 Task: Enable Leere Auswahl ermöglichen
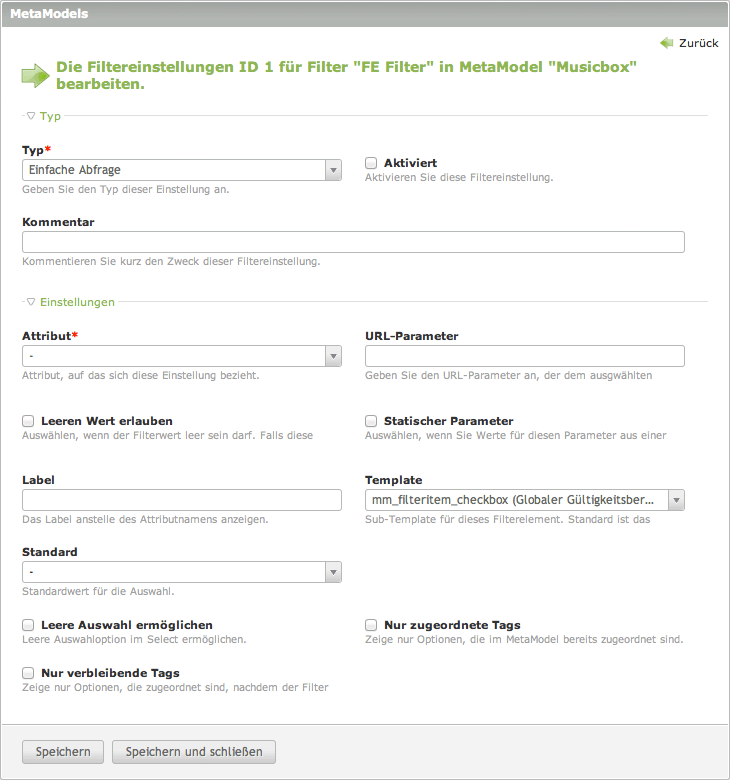tap(29, 625)
